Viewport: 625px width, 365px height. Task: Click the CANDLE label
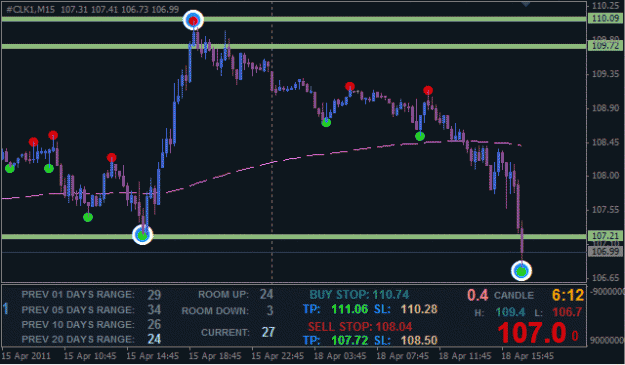click(514, 296)
